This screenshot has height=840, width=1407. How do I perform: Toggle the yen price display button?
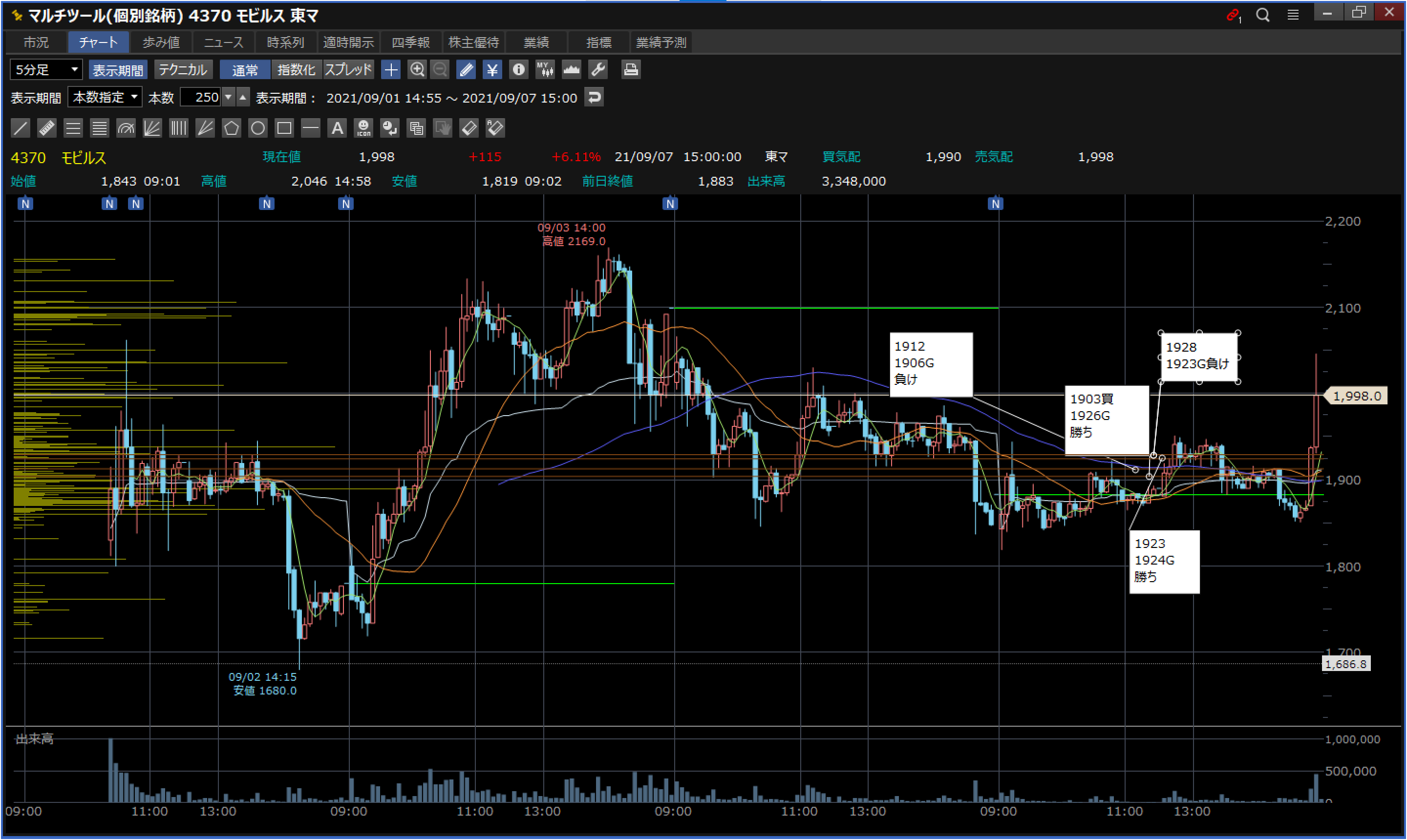click(x=492, y=70)
